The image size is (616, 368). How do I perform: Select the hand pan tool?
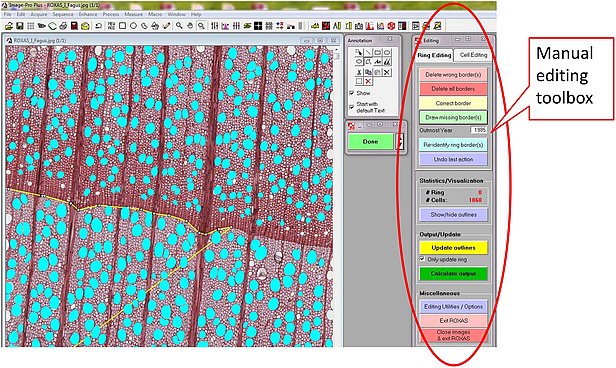click(190, 26)
